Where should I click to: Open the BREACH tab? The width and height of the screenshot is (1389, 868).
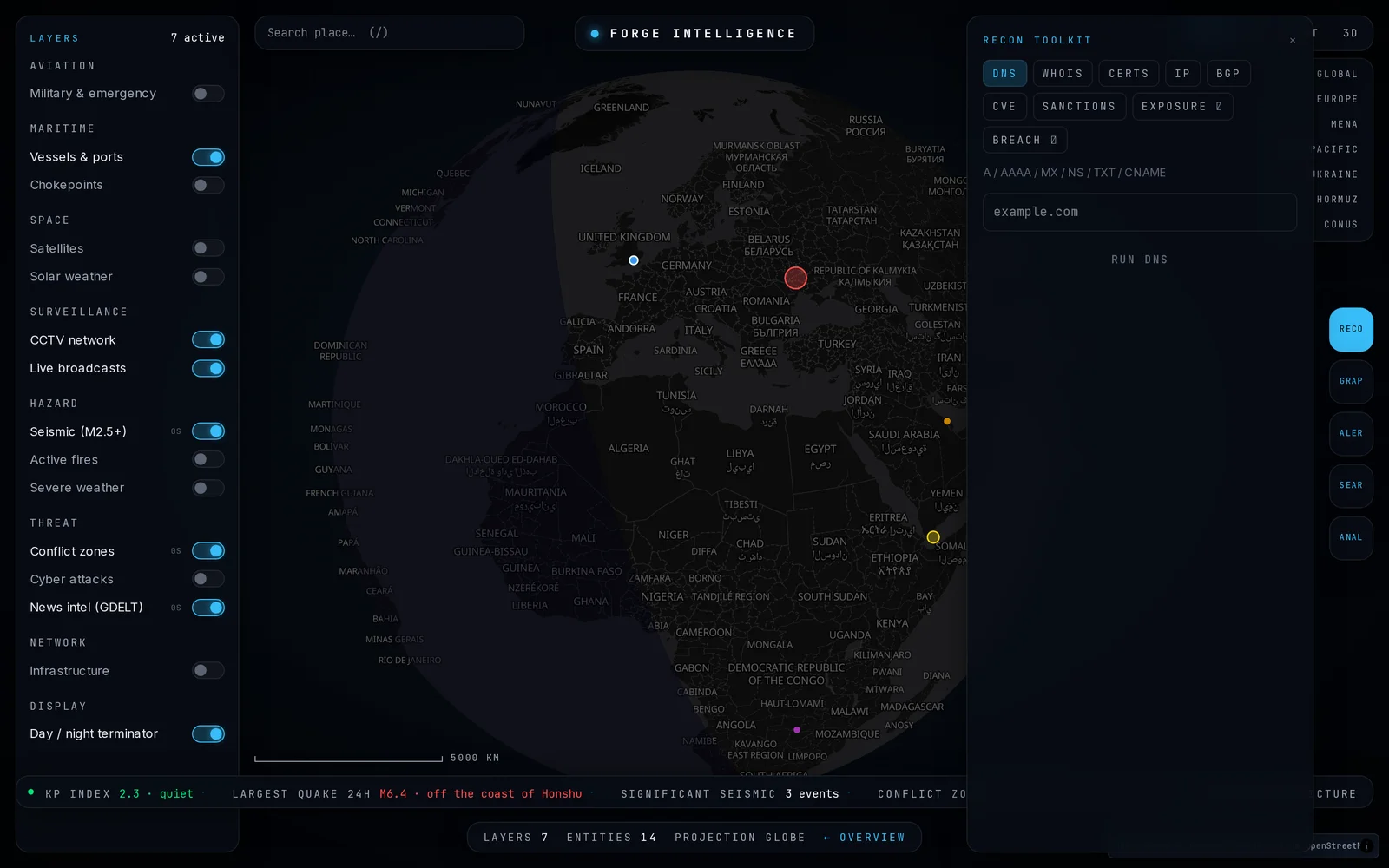[x=1024, y=140]
